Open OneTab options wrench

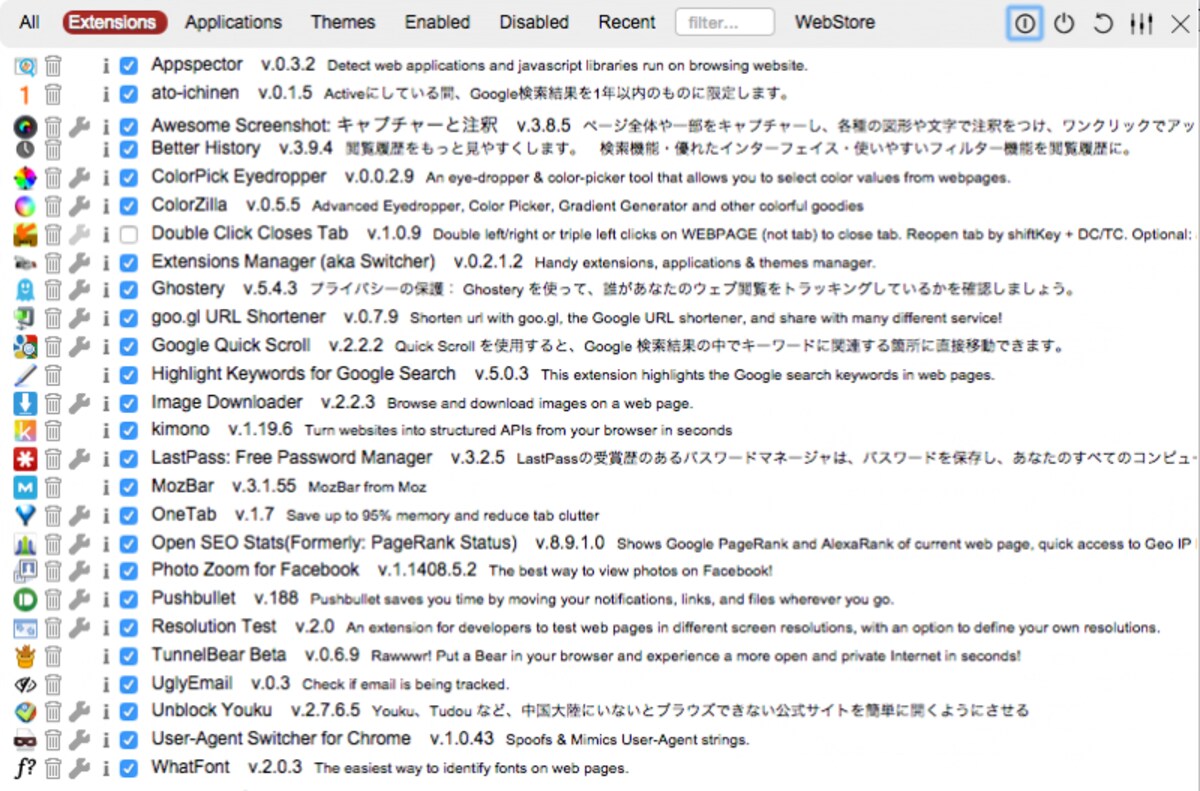80,516
